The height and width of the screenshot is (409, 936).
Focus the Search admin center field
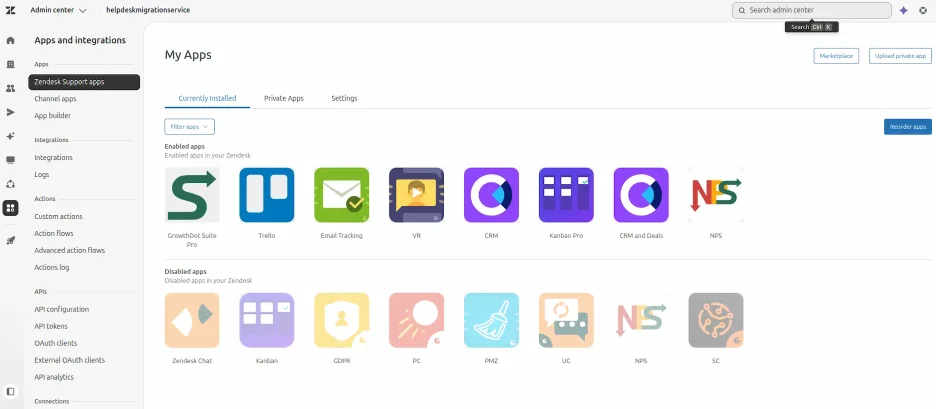tap(811, 10)
